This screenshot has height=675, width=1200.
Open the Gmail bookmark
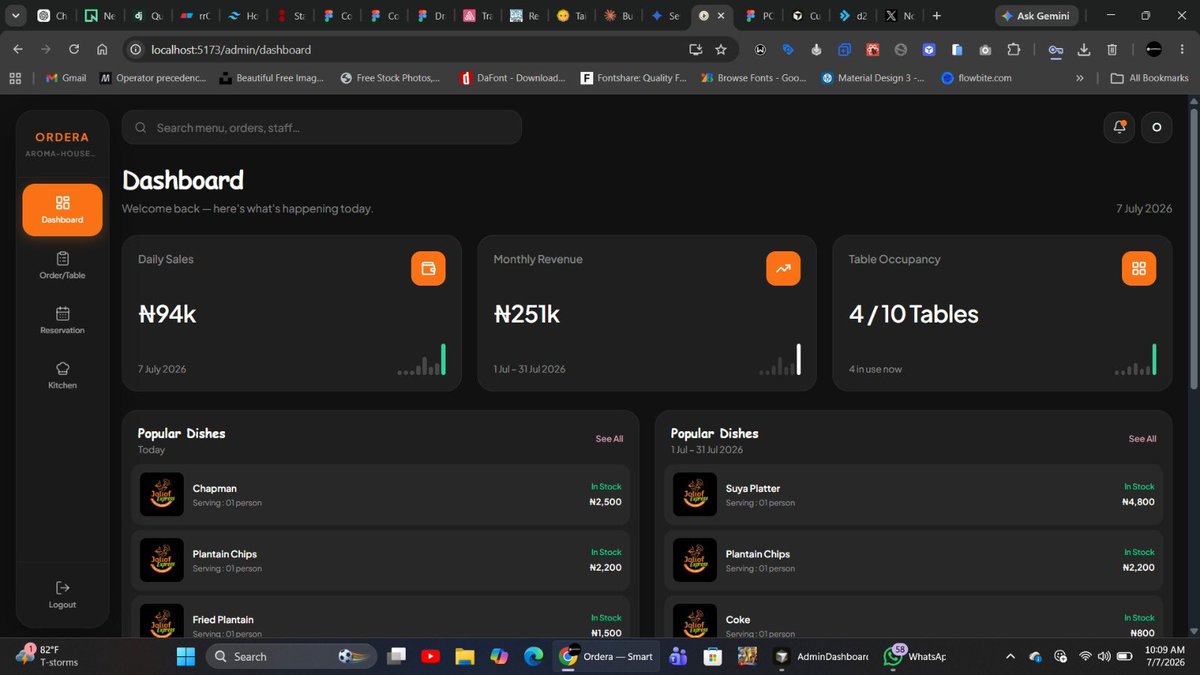66,77
